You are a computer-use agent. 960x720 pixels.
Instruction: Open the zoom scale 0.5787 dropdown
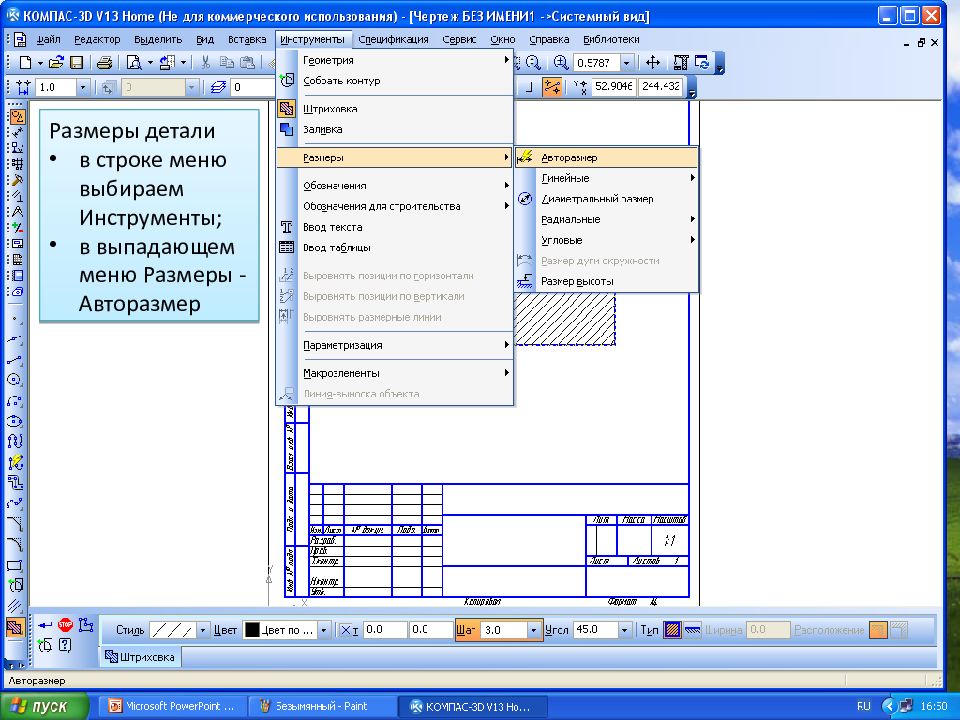pyautogui.click(x=626, y=62)
